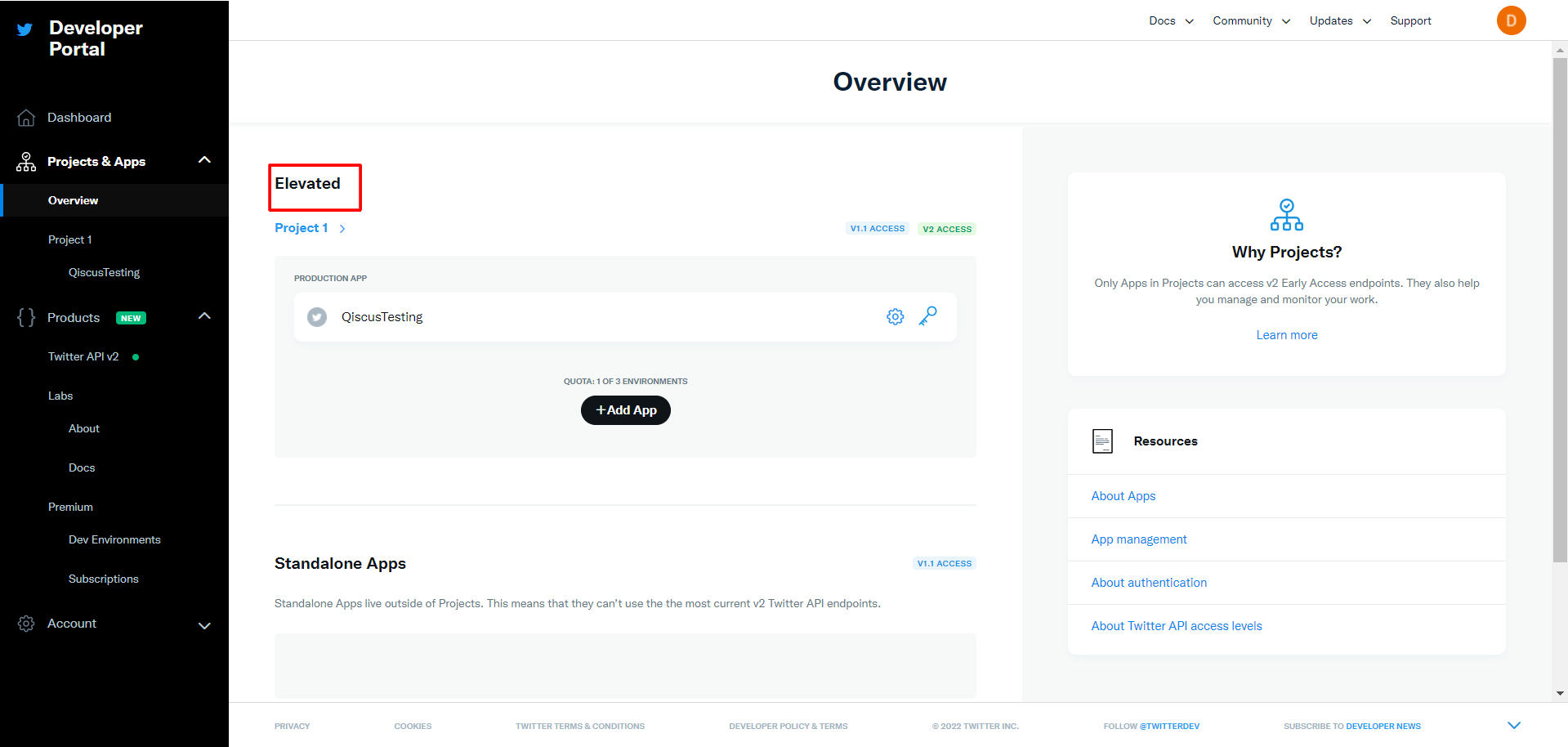Expand the footer chevron at bottom right
Screen dimensions: 1568x747
click(x=1514, y=725)
